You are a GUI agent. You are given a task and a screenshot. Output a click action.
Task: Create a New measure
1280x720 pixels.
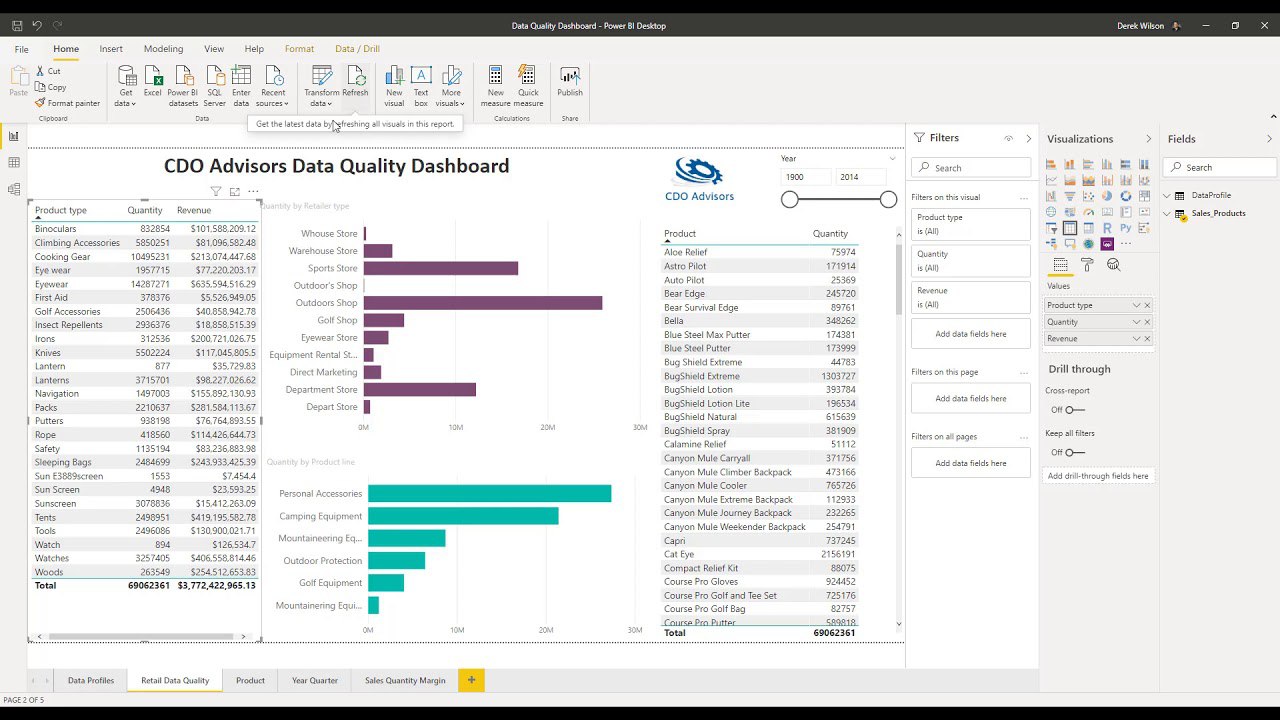click(x=495, y=86)
